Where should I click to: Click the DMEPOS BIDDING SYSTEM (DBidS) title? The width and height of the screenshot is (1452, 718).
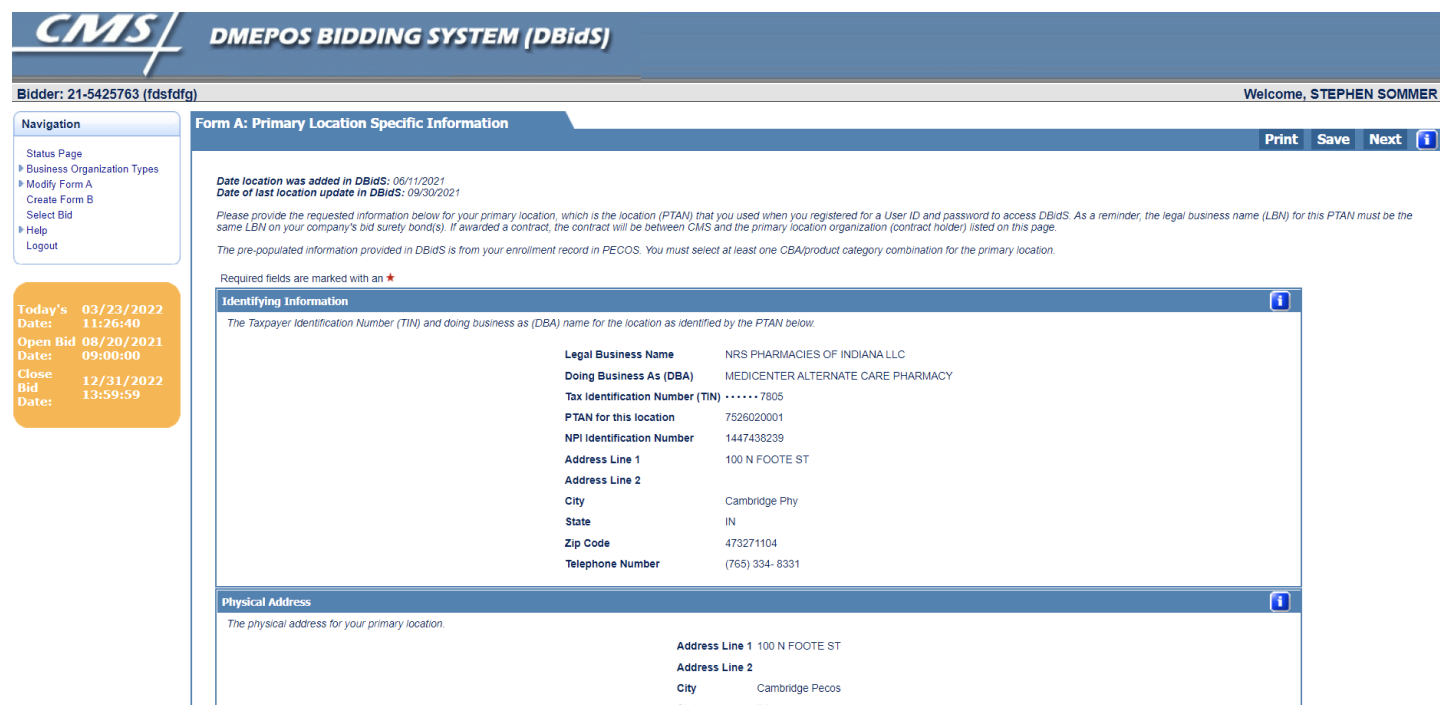point(410,38)
